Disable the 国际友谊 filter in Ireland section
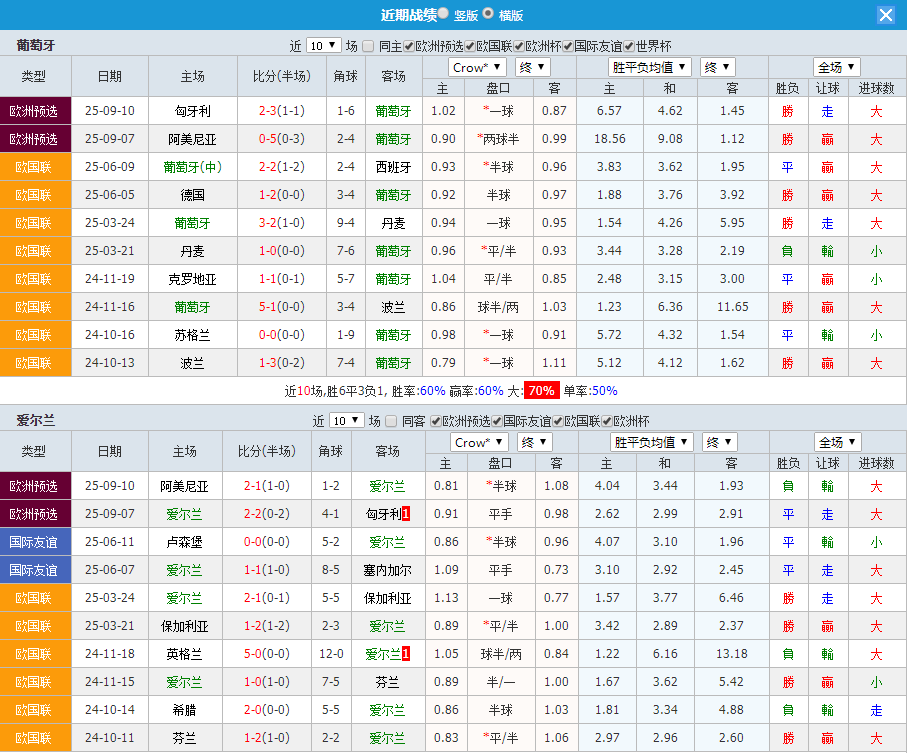This screenshot has width=907, height=753. point(495,420)
